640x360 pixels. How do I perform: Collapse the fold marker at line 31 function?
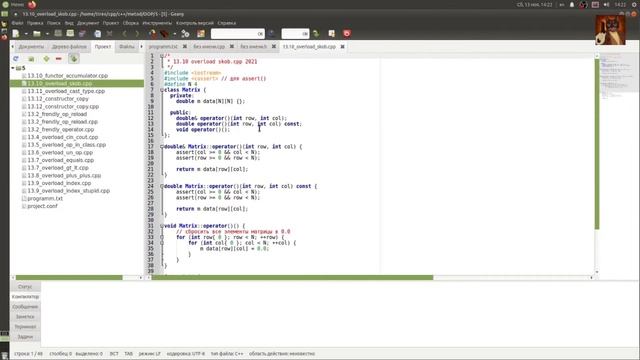pyautogui.click(x=162, y=226)
